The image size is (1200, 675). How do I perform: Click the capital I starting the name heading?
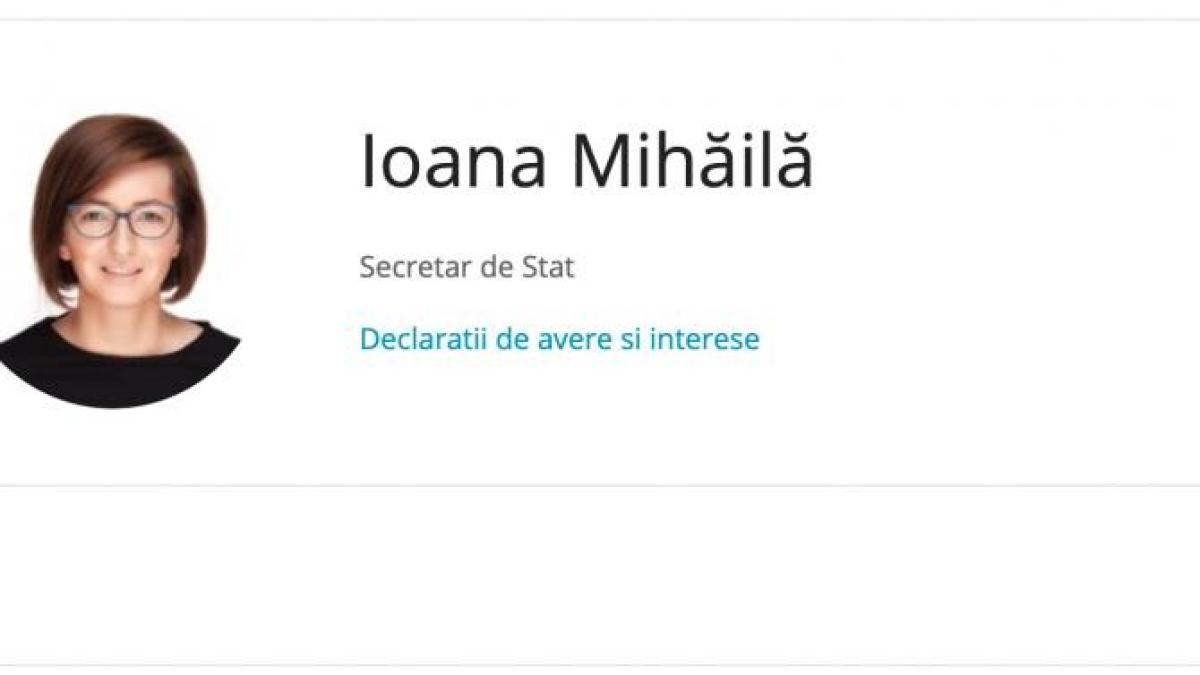(x=367, y=162)
